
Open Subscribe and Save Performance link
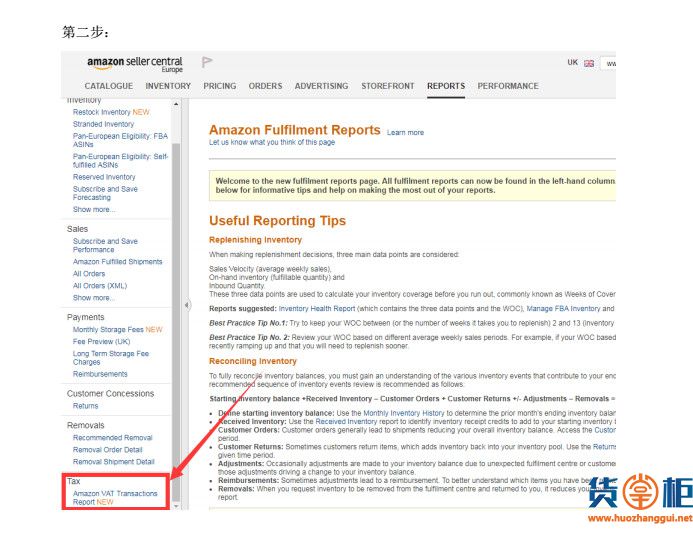[x=105, y=245]
